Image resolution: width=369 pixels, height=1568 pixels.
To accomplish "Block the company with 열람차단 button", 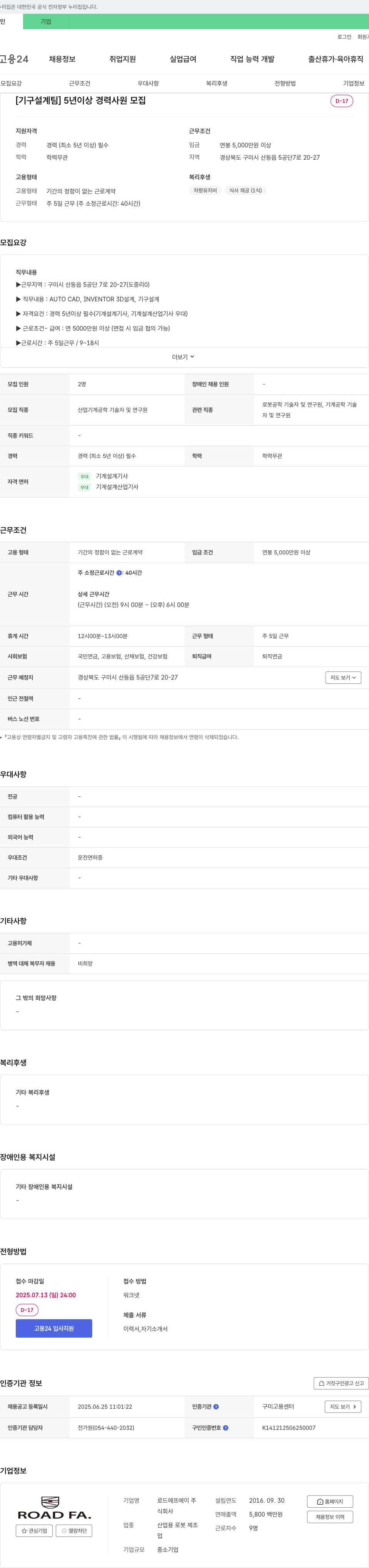I will point(74,1530).
